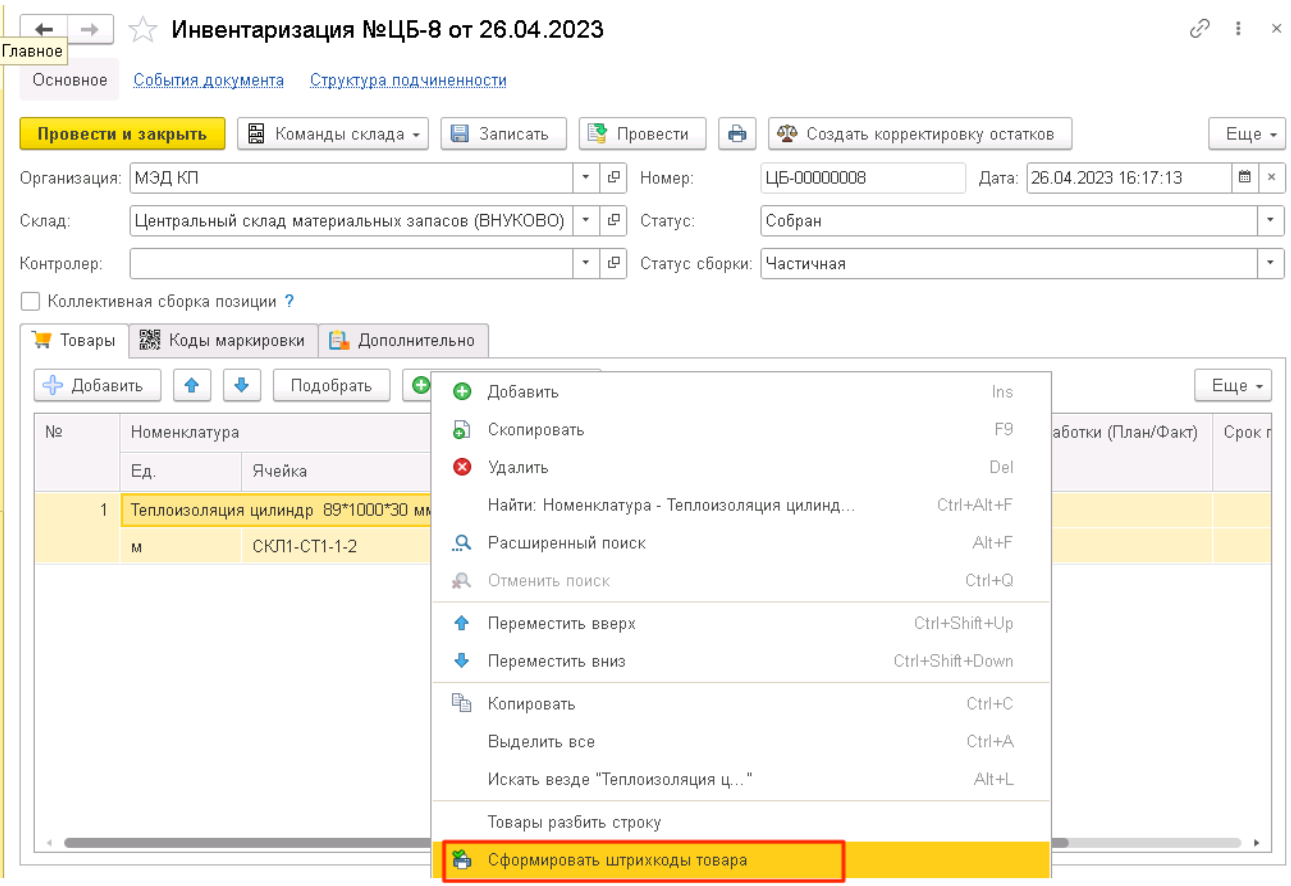Viewport: 1291px width, 886px height.
Task: Add document to favorites with star
Action: coord(143,30)
